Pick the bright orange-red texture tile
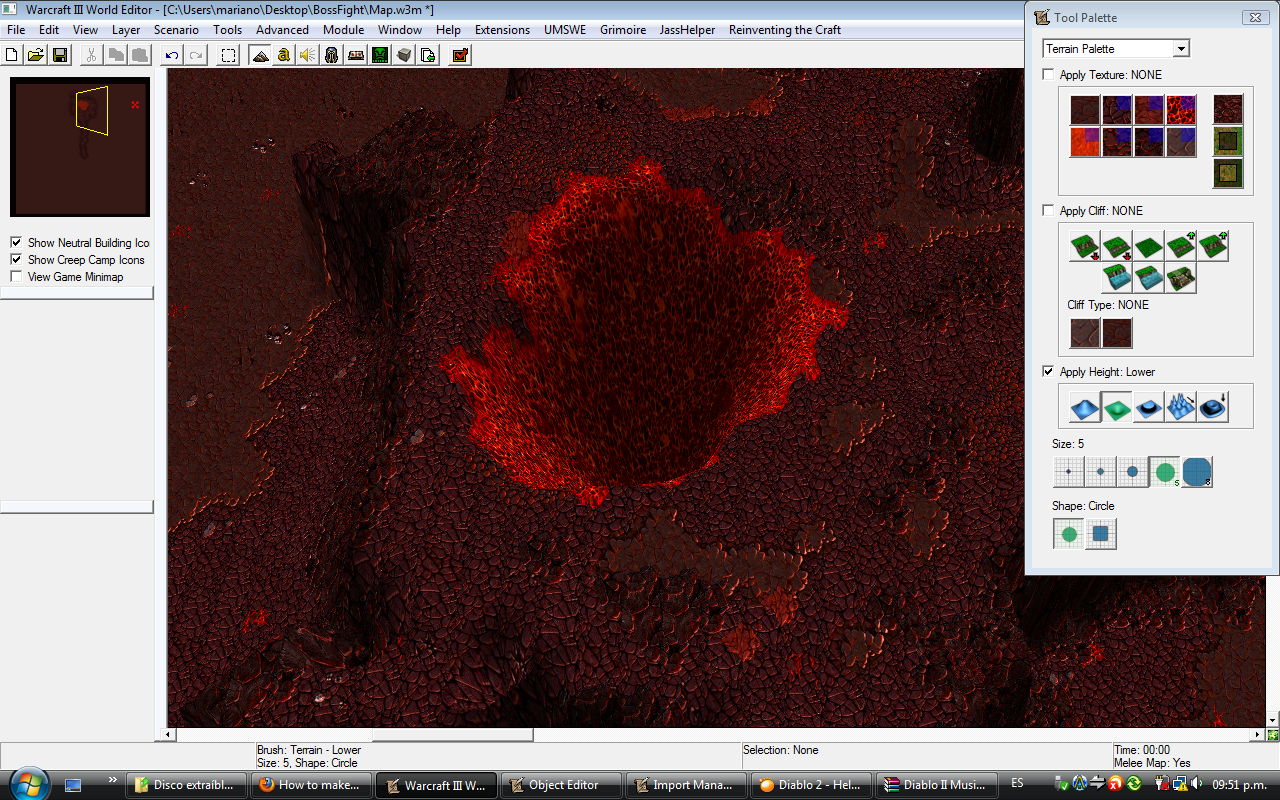 coord(1085,142)
